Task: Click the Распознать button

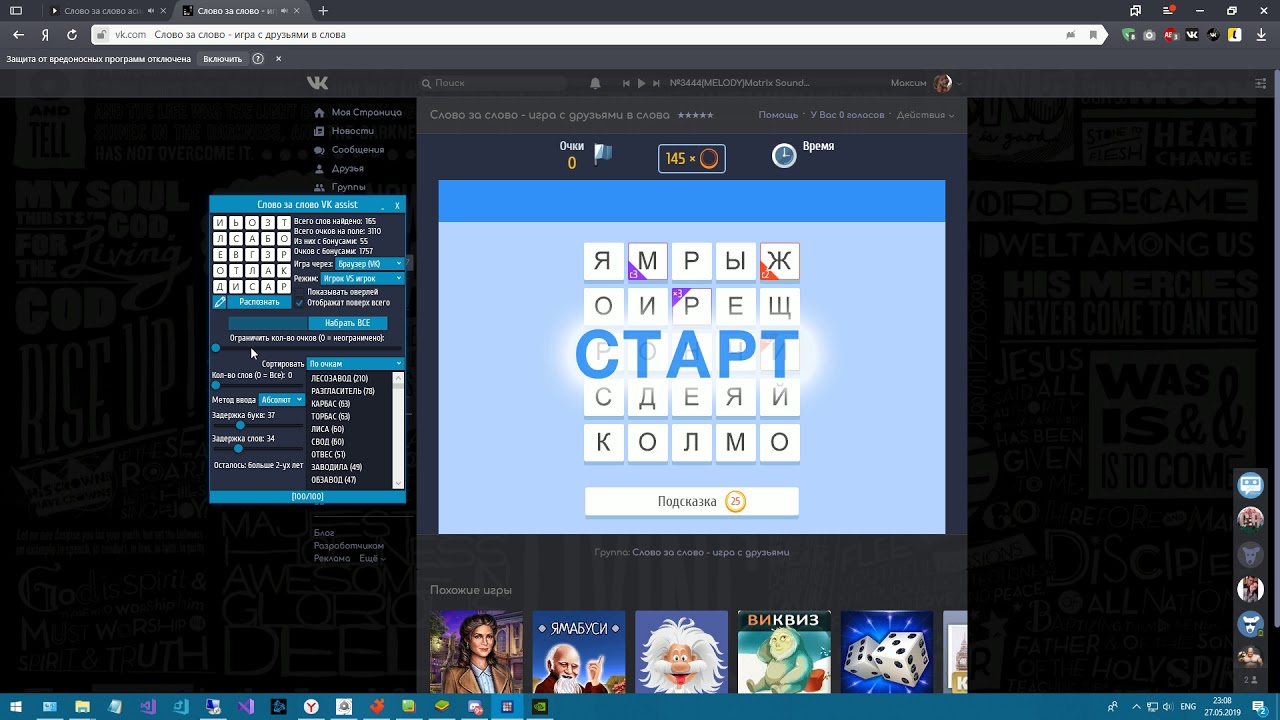Action: pos(259,302)
